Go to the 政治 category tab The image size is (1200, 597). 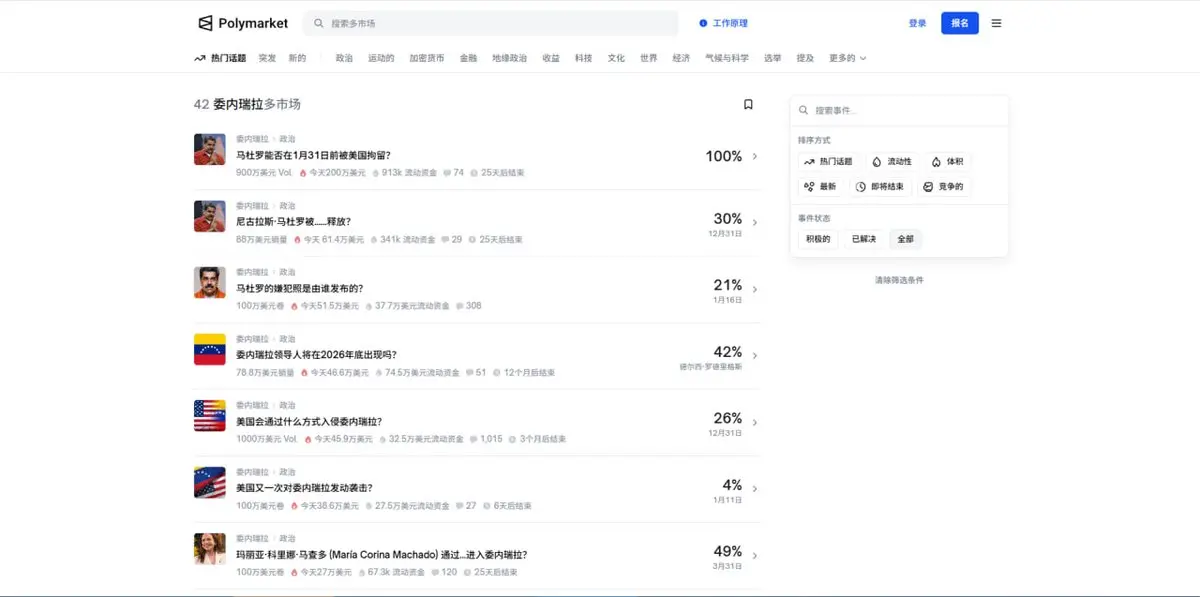pos(344,58)
